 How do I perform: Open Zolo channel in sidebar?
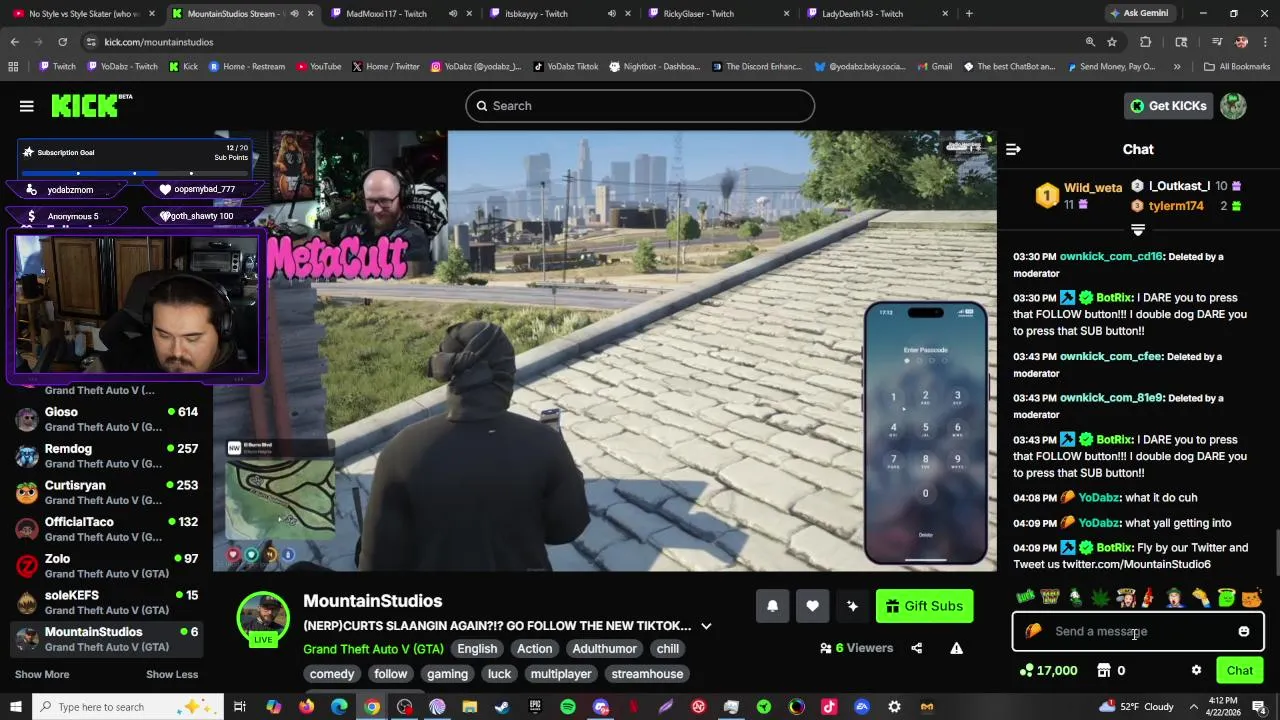pyautogui.click(x=107, y=566)
